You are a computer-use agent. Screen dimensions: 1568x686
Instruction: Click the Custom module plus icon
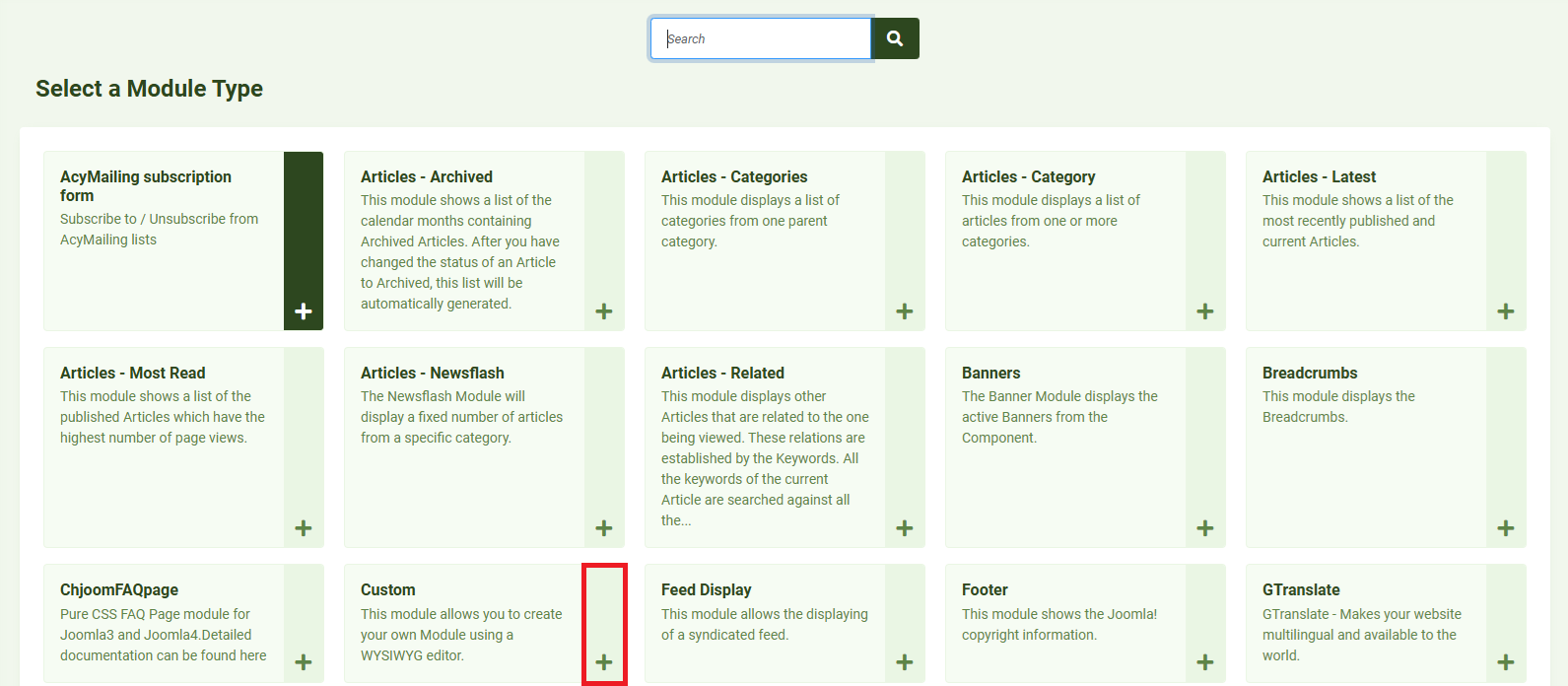pos(604,662)
